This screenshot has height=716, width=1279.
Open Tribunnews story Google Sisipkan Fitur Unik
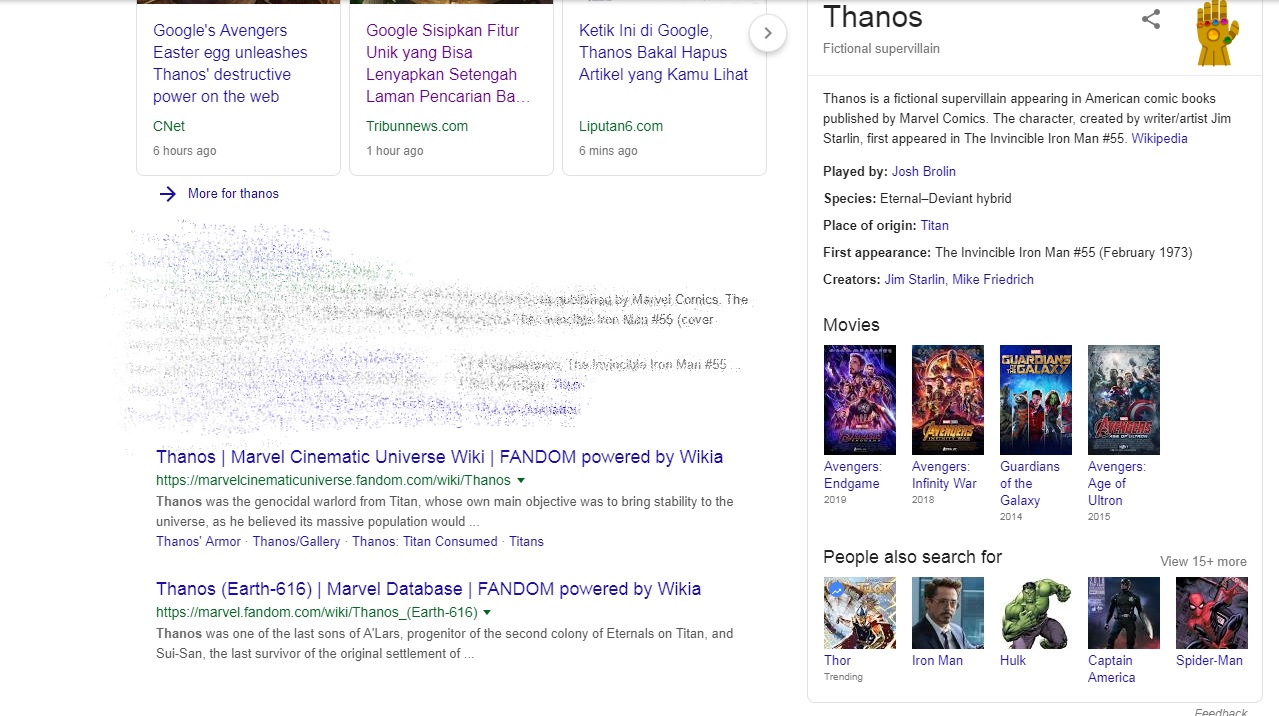tap(448, 63)
